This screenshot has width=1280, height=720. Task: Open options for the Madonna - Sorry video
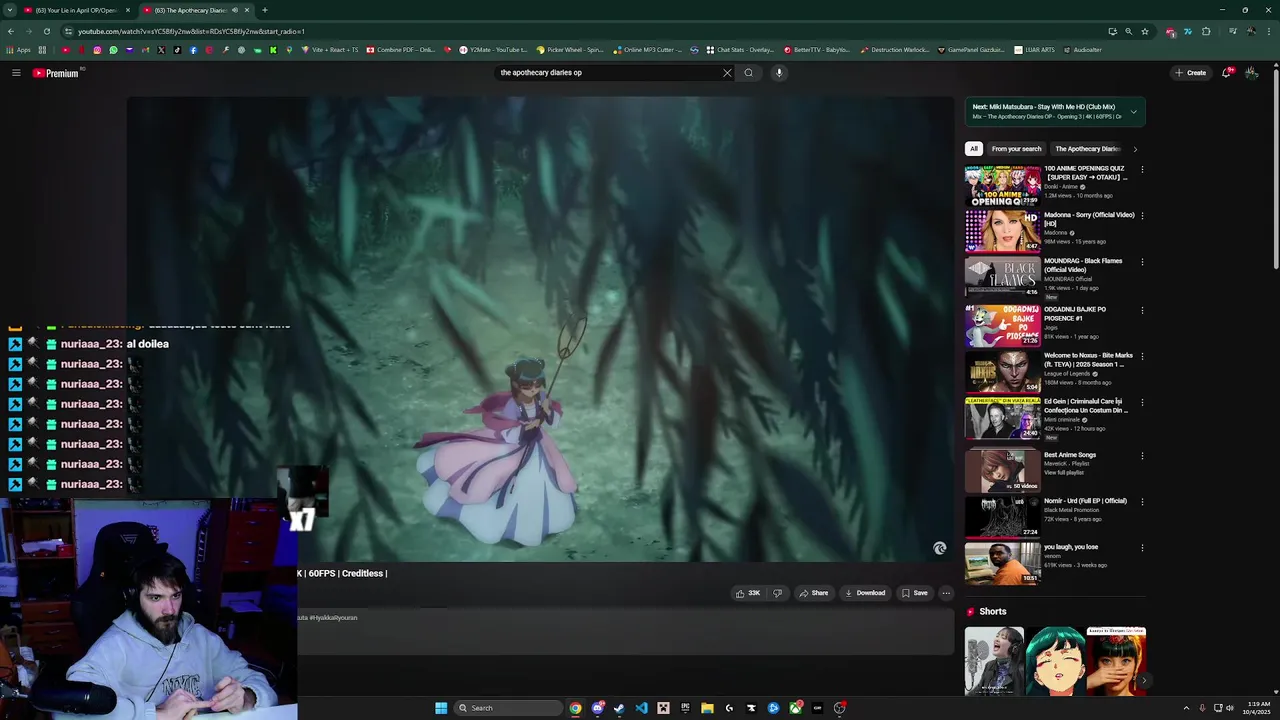pos(1142,216)
